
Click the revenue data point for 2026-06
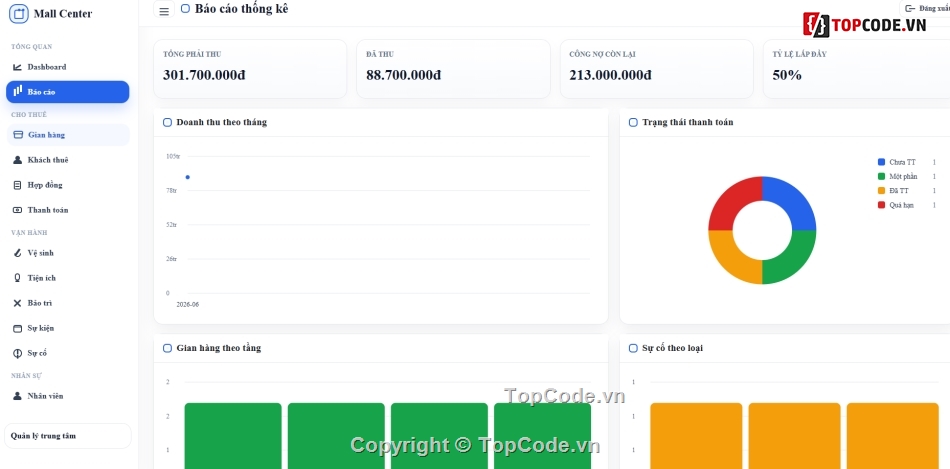(x=188, y=177)
